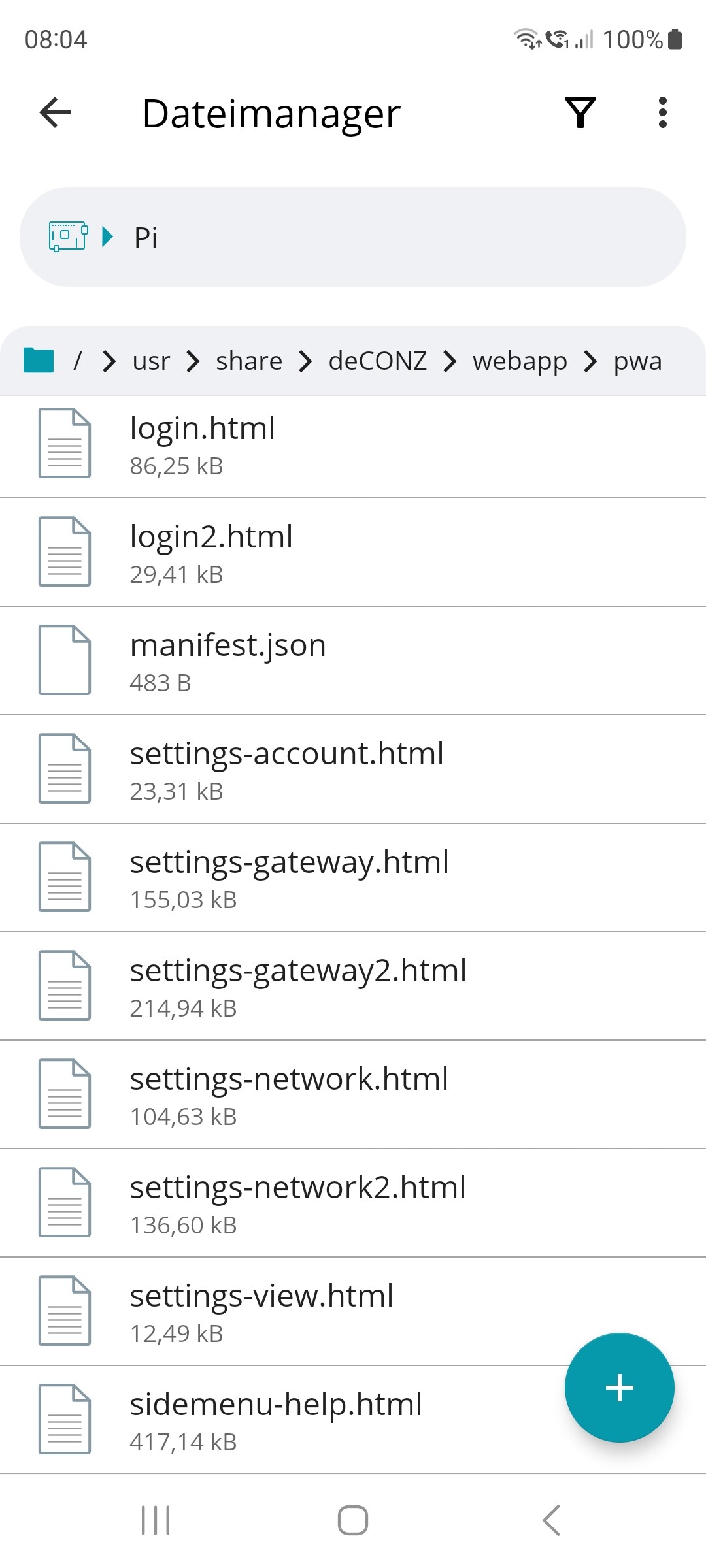The height and width of the screenshot is (1568, 706).
Task: Navigate to the deCONZ breadcrumb folder
Action: 377,361
